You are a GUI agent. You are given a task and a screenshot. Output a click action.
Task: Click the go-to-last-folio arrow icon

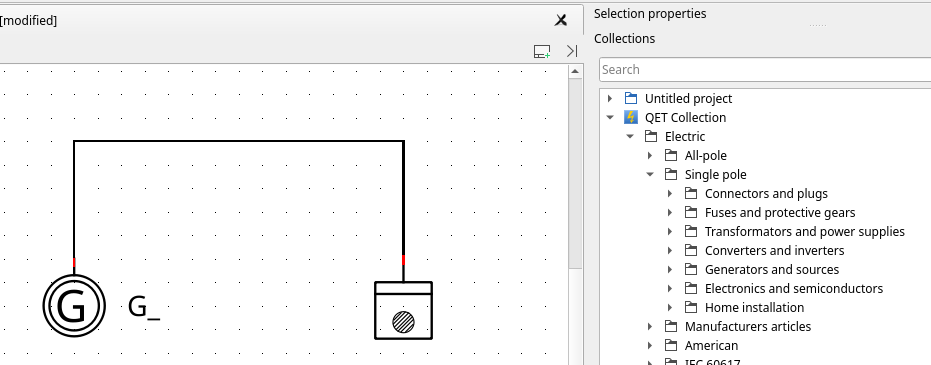[x=572, y=51]
